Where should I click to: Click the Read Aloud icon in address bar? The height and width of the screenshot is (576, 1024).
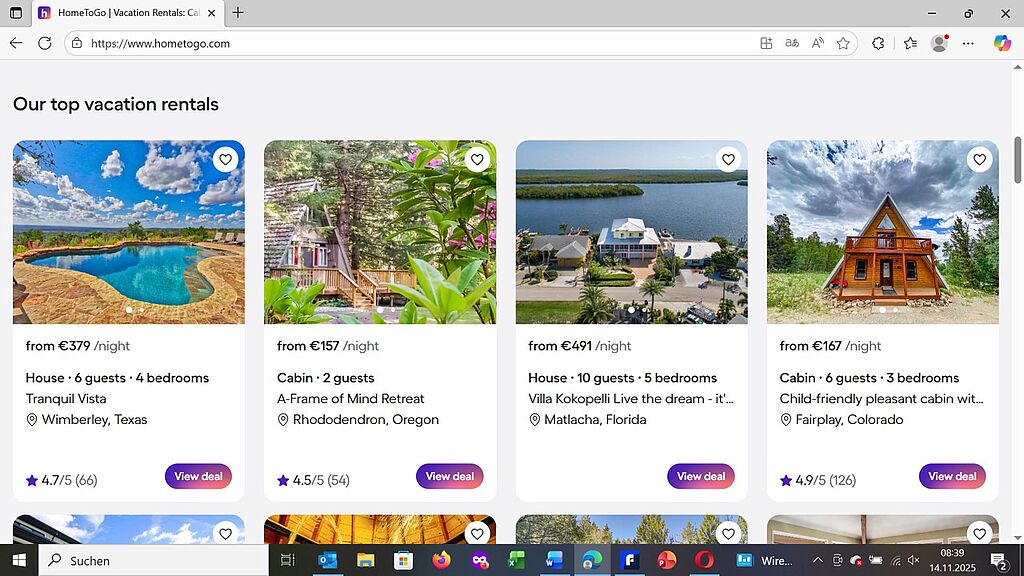(817, 43)
